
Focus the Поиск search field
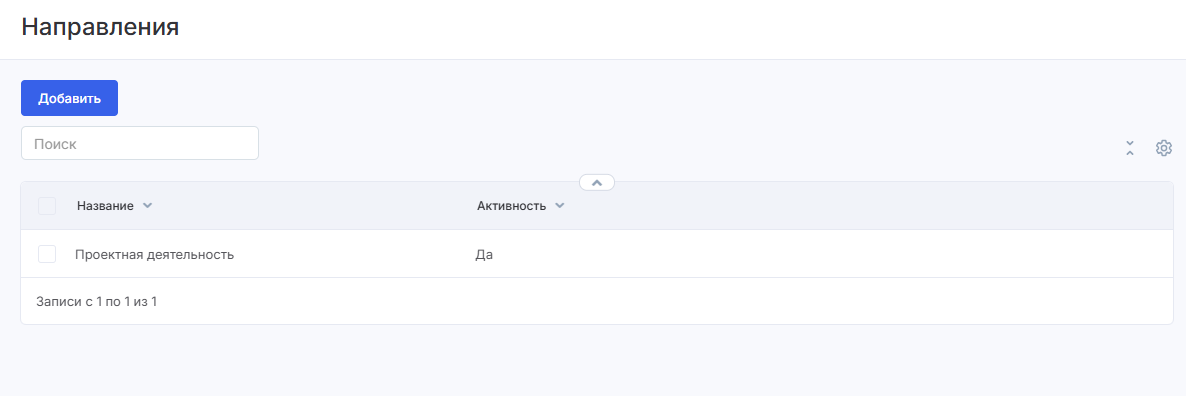coord(140,143)
